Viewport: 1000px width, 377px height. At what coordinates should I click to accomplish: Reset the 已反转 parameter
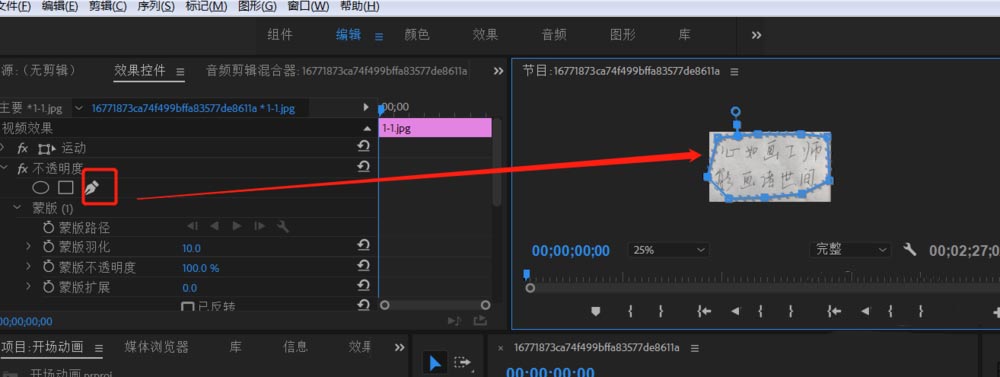(x=364, y=305)
